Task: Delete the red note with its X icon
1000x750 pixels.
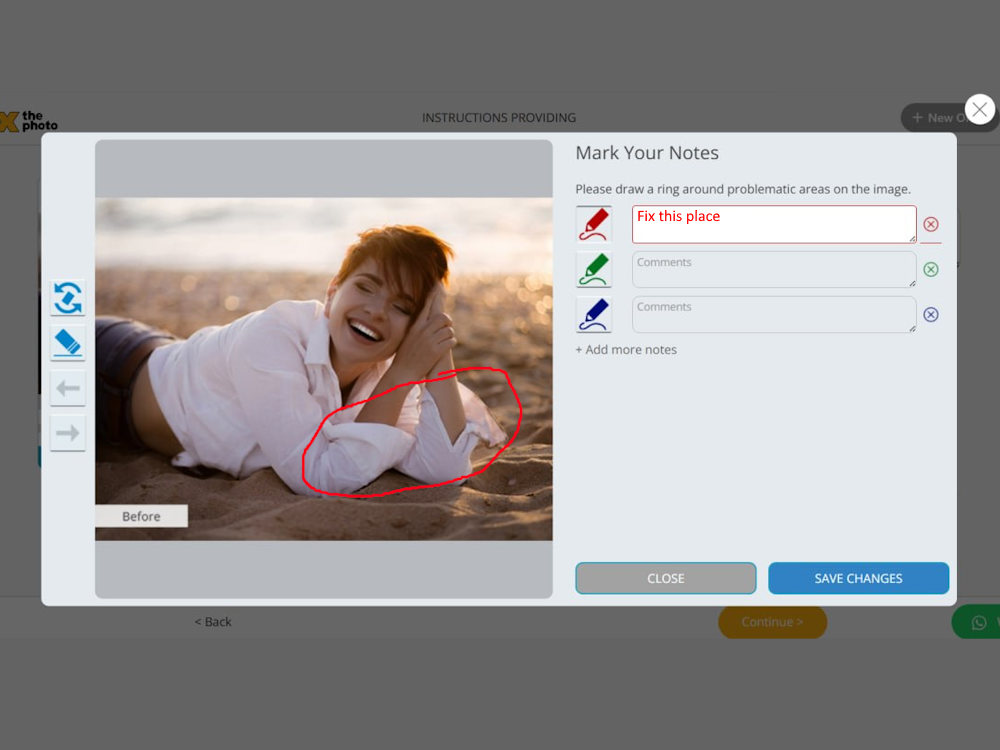Action: pyautogui.click(x=930, y=224)
